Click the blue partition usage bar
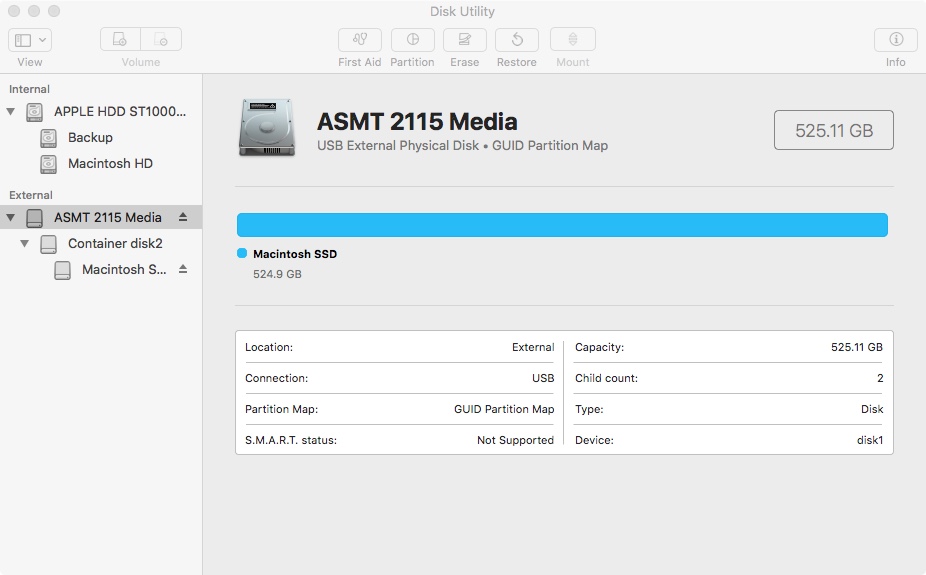Screen dimensions: 926x575 562,225
